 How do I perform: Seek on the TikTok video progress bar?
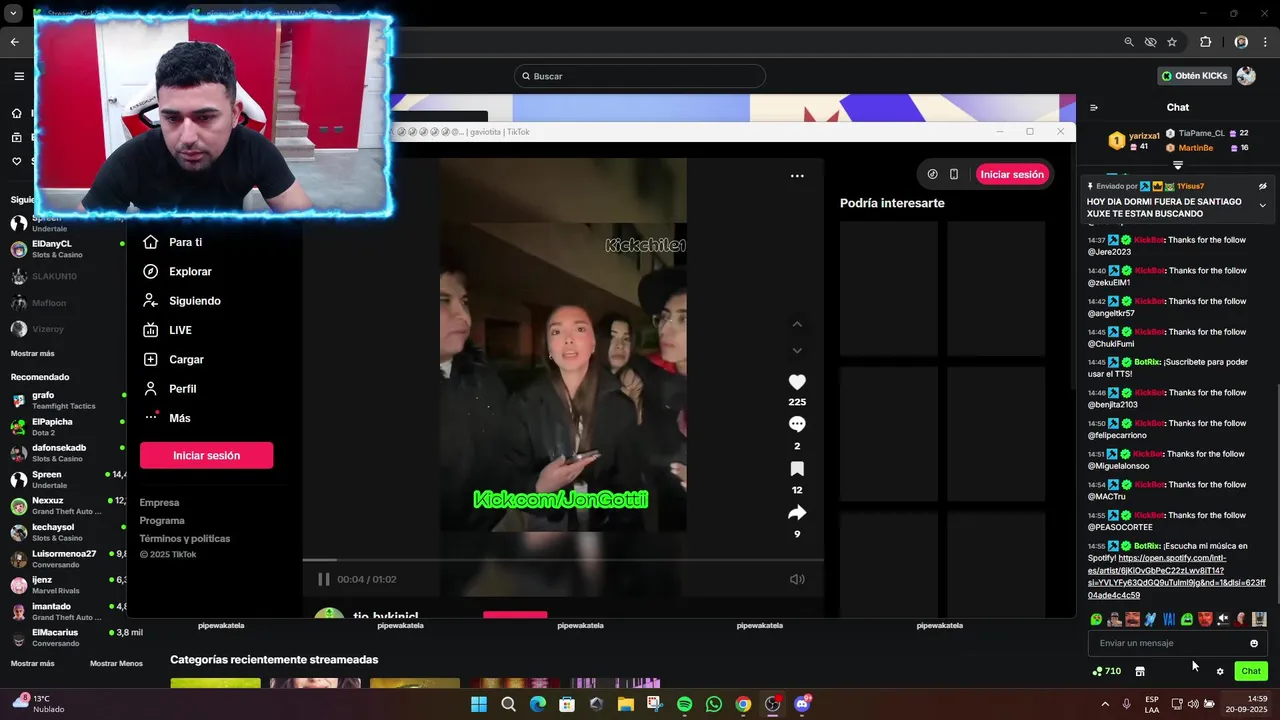pyautogui.click(x=563, y=560)
